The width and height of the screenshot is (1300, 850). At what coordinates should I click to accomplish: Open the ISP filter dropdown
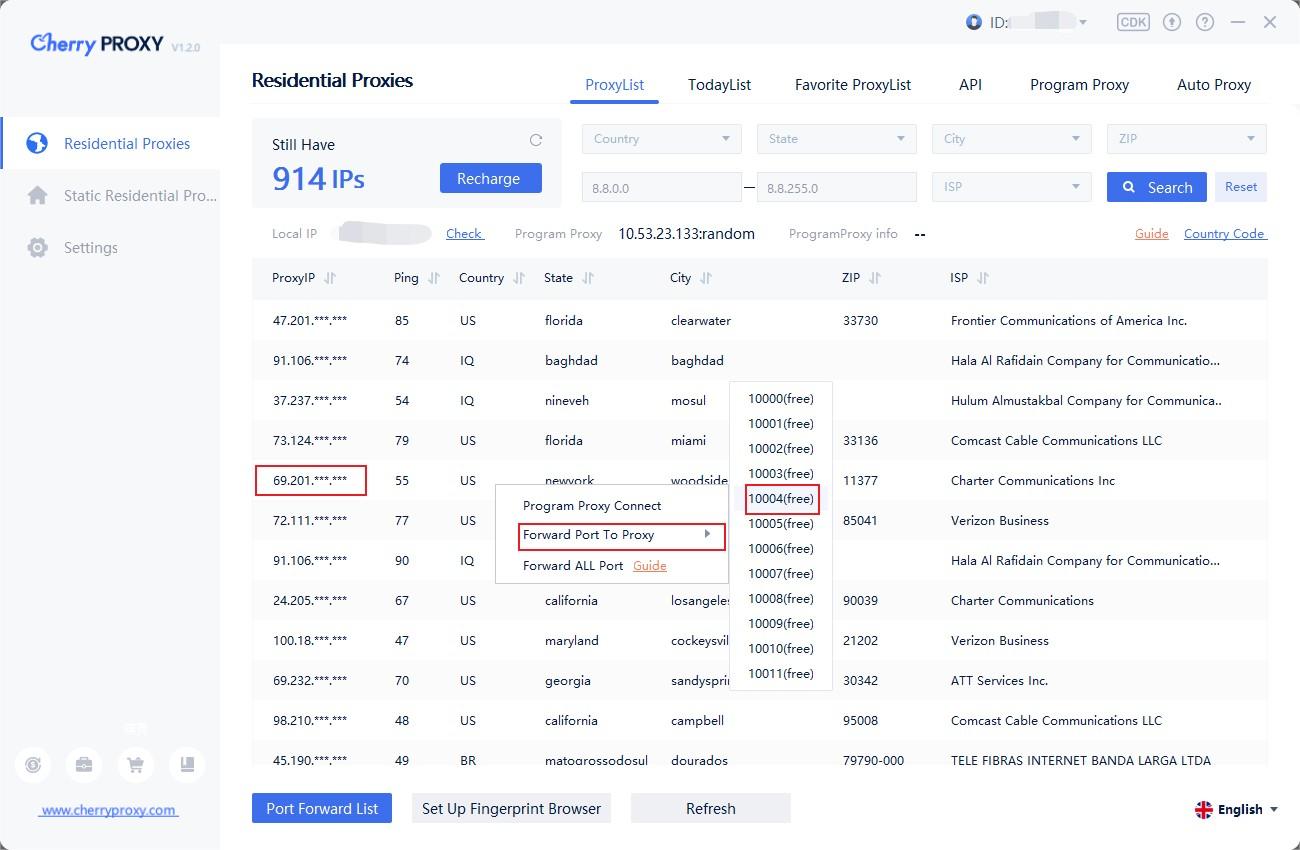pos(1011,187)
